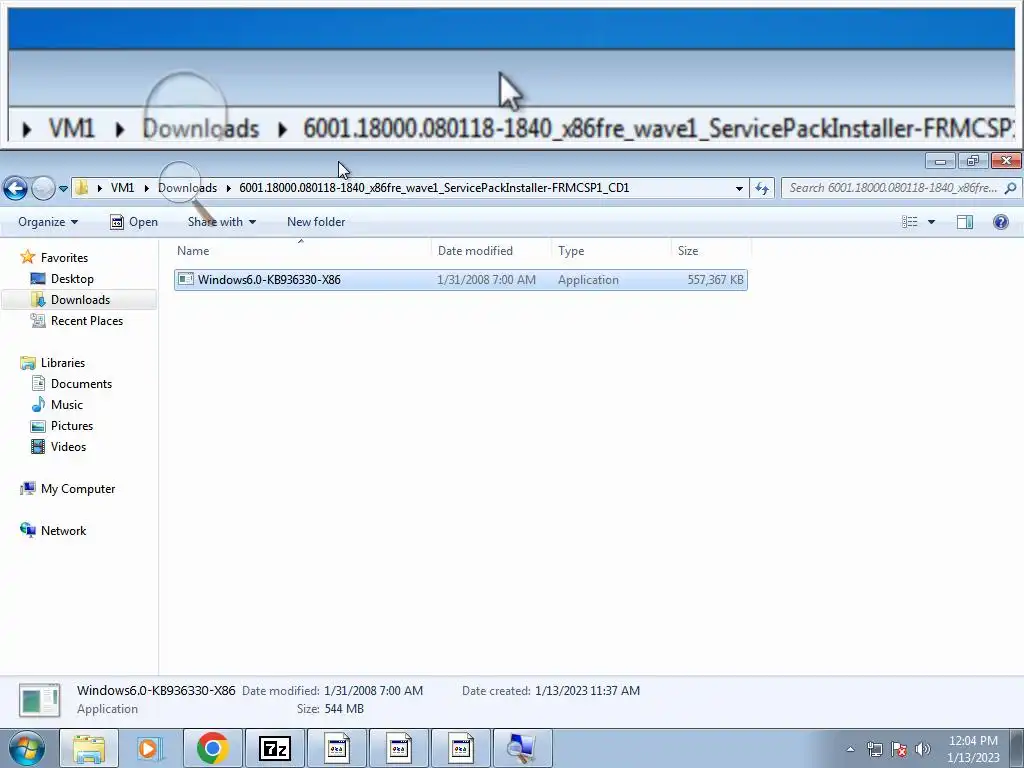Toggle the preview pane icon
This screenshot has height=768, width=1024.
(x=965, y=222)
